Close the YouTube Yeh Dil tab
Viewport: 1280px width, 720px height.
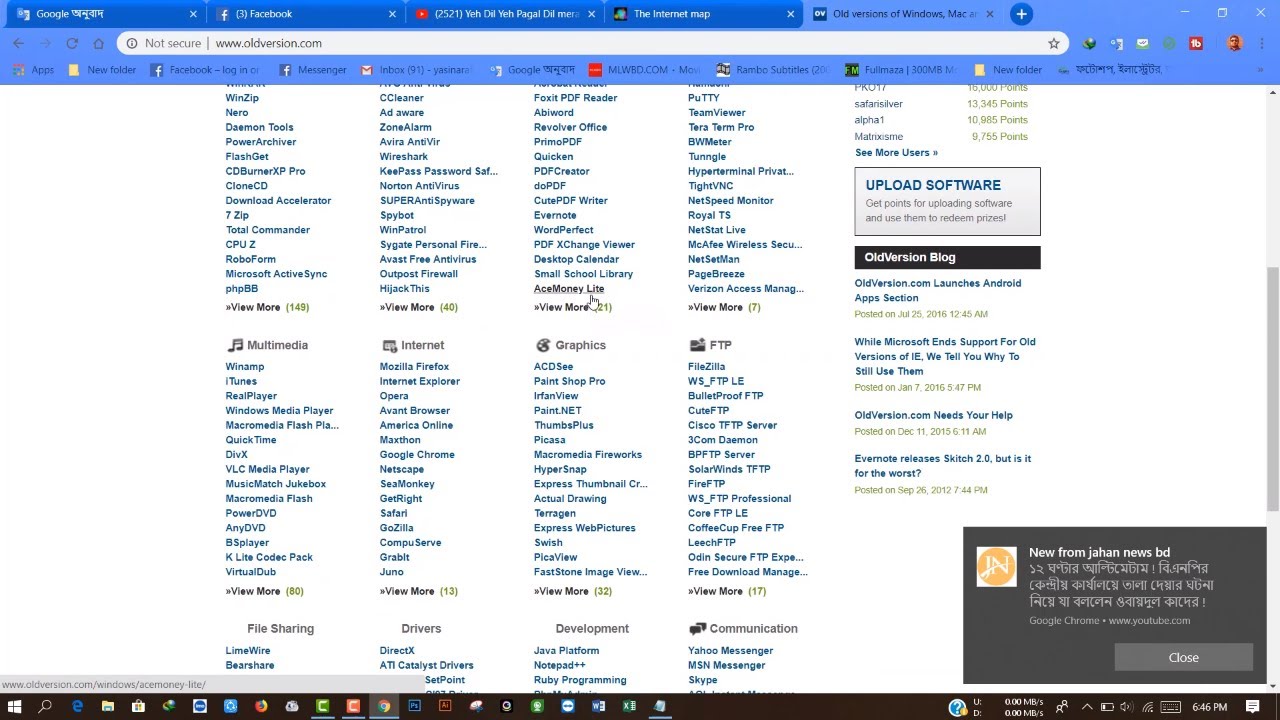592,14
